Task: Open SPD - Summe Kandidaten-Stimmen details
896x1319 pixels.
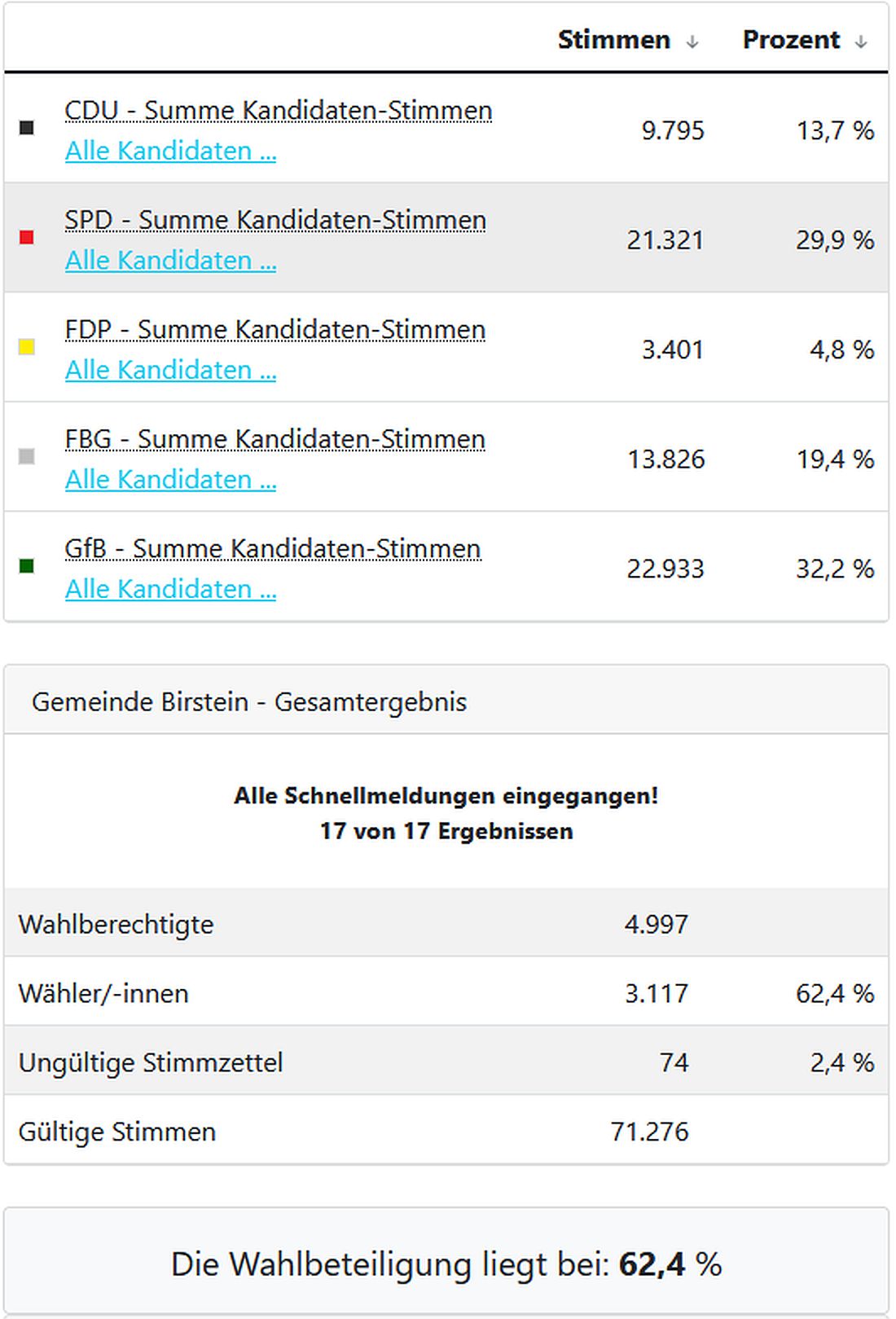Action: coord(275,220)
